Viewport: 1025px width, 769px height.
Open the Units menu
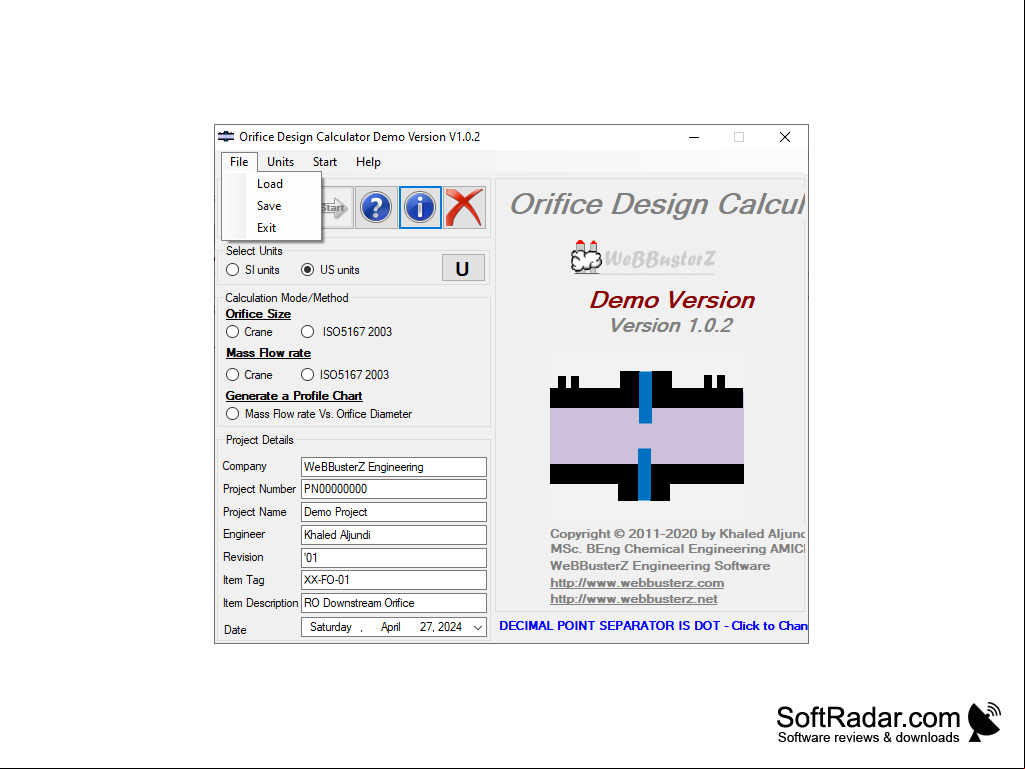(x=280, y=162)
